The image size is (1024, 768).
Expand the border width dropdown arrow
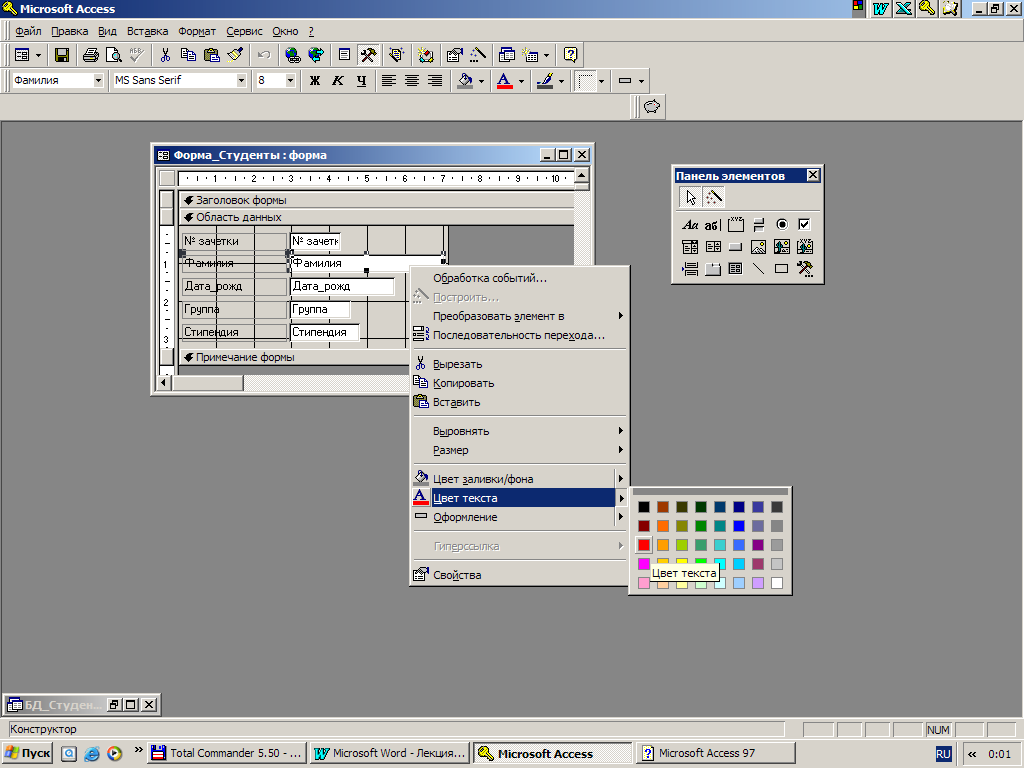[x=601, y=81]
